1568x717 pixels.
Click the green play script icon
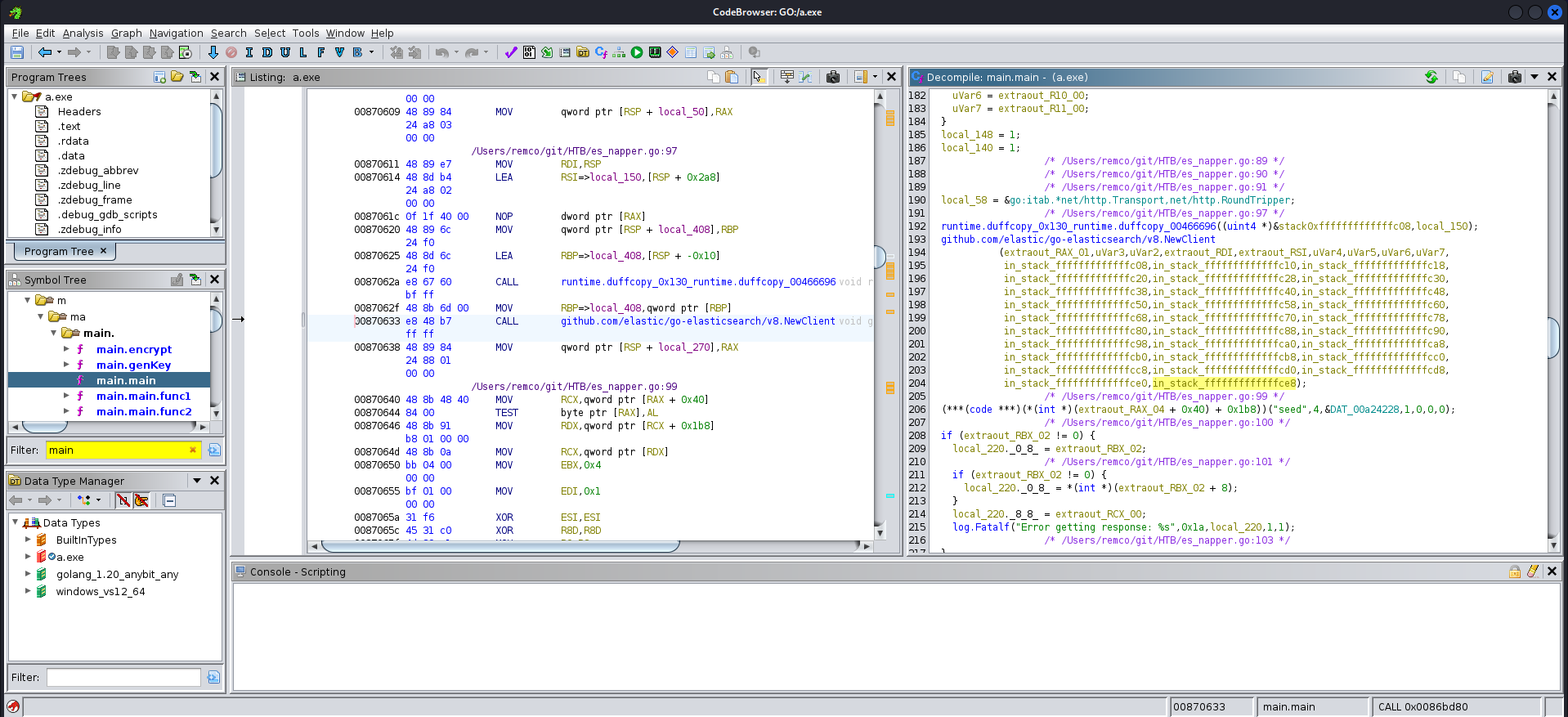637,52
